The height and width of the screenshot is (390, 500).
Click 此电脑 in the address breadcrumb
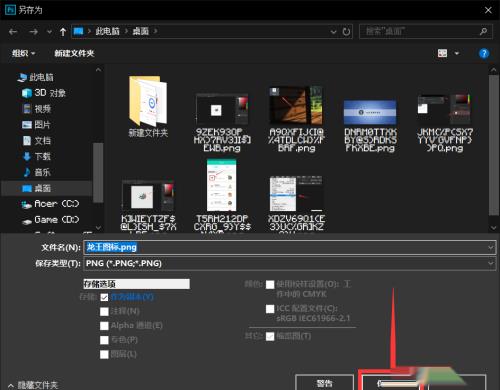pos(107,31)
